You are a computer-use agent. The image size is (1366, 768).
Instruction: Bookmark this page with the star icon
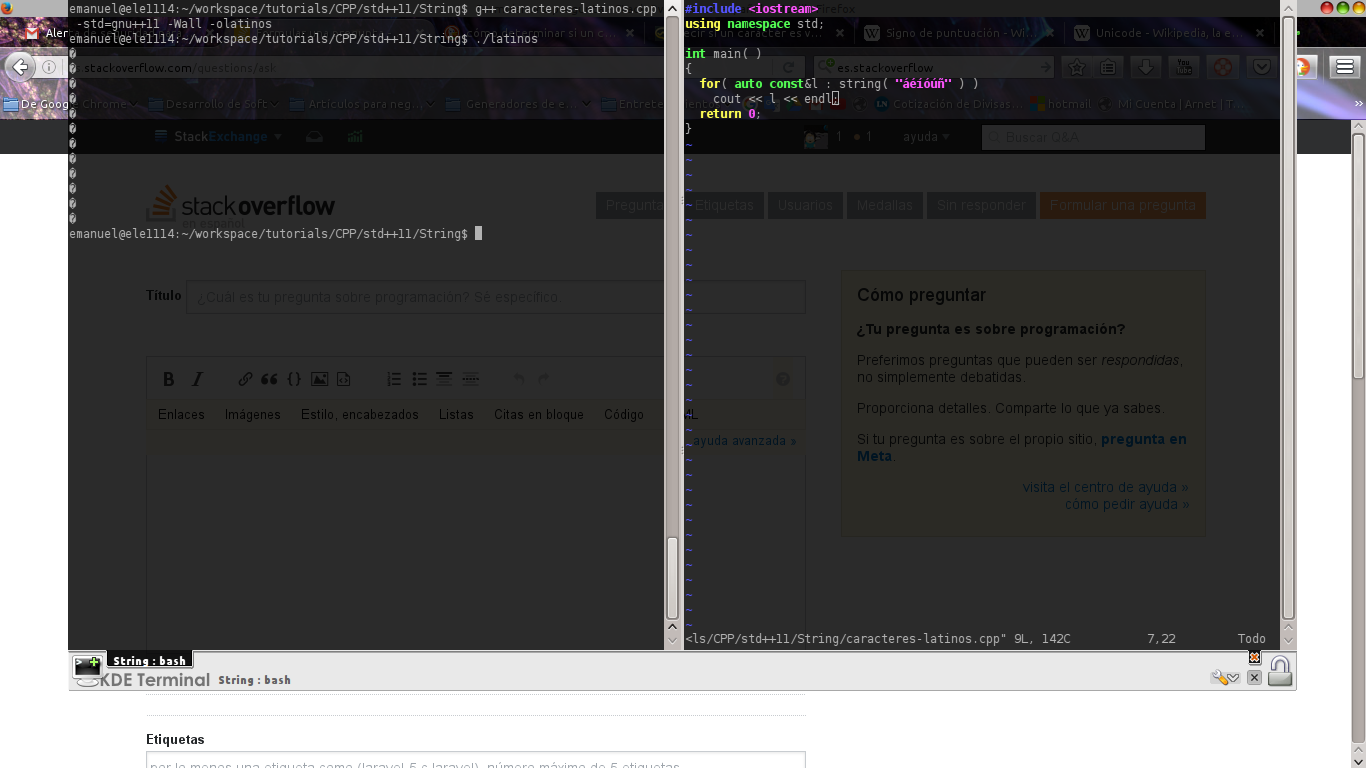(x=1077, y=68)
